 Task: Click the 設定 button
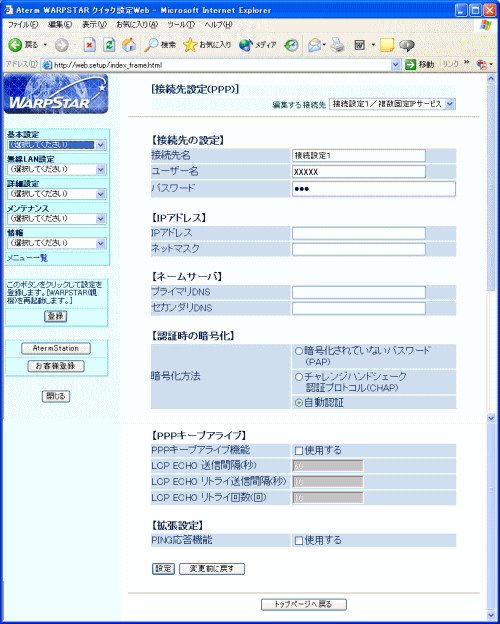pos(163,569)
